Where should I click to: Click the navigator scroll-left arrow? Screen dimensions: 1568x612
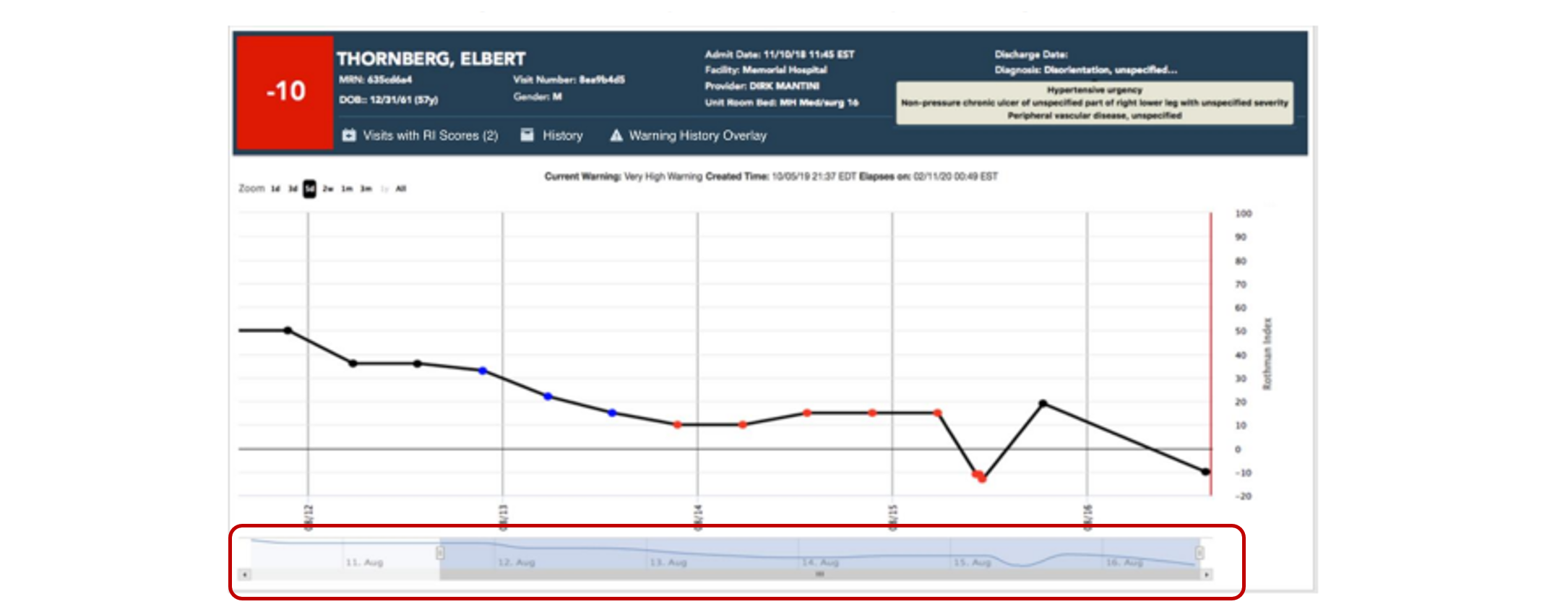tap(245, 574)
